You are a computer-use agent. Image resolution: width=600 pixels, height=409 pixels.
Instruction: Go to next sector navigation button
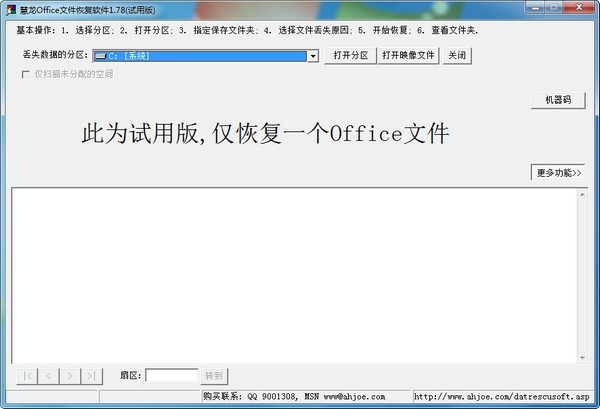click(70, 376)
